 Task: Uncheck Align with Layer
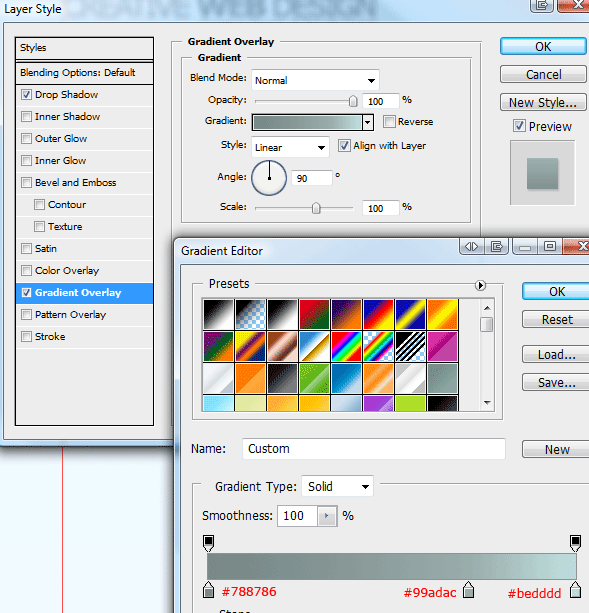(344, 146)
